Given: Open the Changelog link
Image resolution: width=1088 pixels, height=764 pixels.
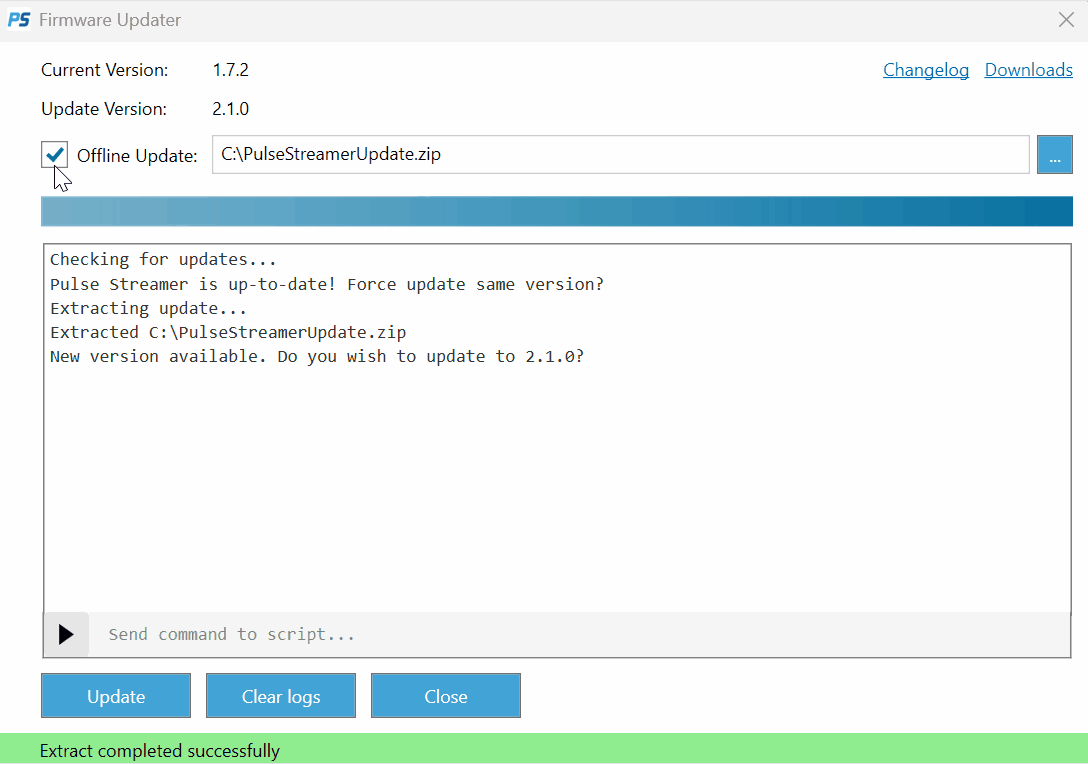Looking at the screenshot, I should click(x=925, y=70).
